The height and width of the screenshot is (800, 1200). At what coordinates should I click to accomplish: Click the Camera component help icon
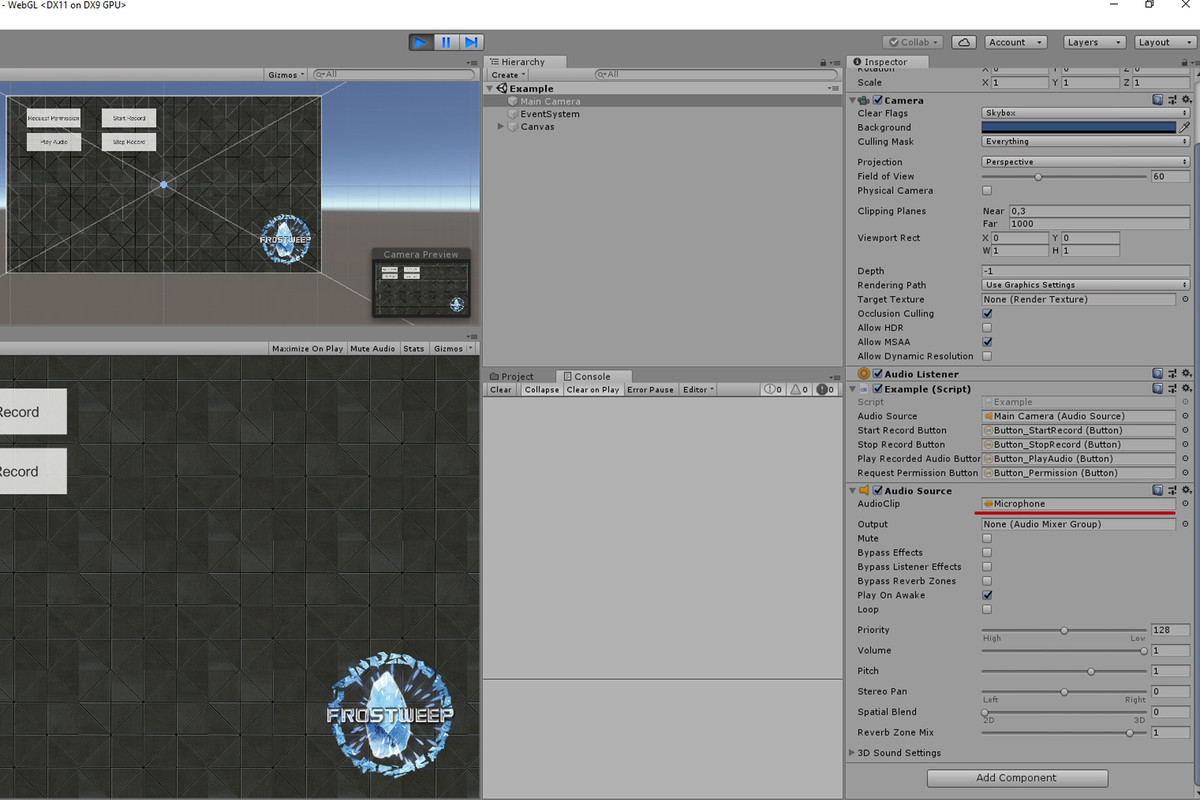[x=1160, y=99]
